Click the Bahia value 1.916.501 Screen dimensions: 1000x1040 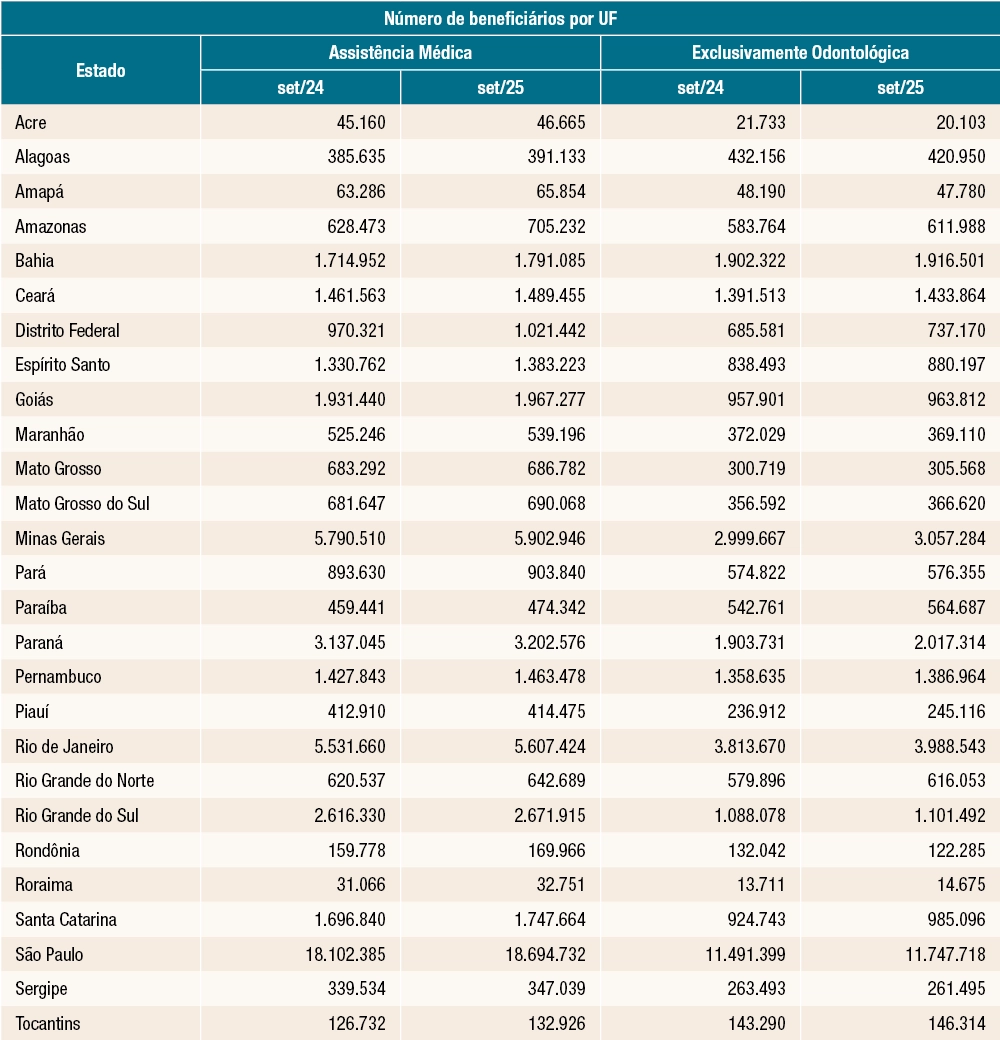point(950,261)
